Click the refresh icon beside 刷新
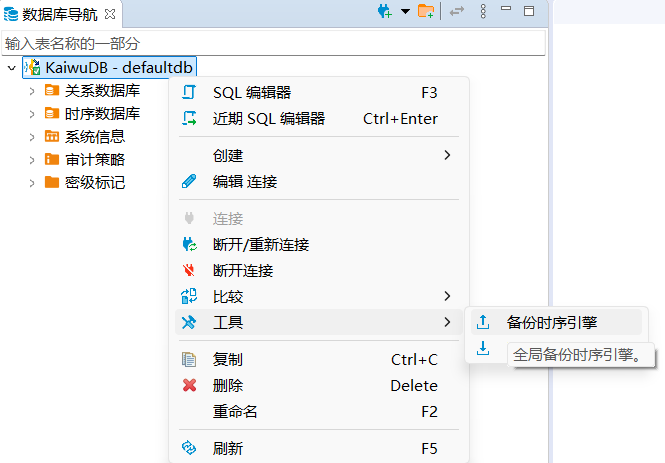Image resolution: width=665 pixels, height=463 pixels. (x=189, y=448)
